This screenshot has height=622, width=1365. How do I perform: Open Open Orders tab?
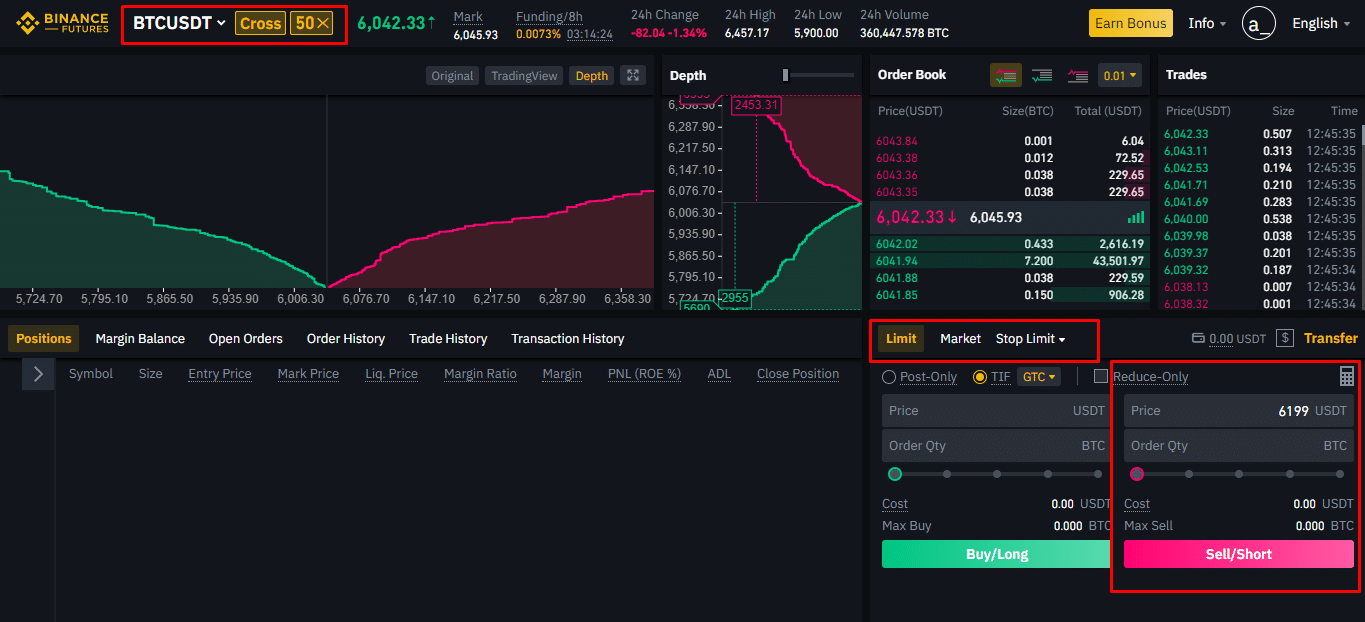click(246, 339)
